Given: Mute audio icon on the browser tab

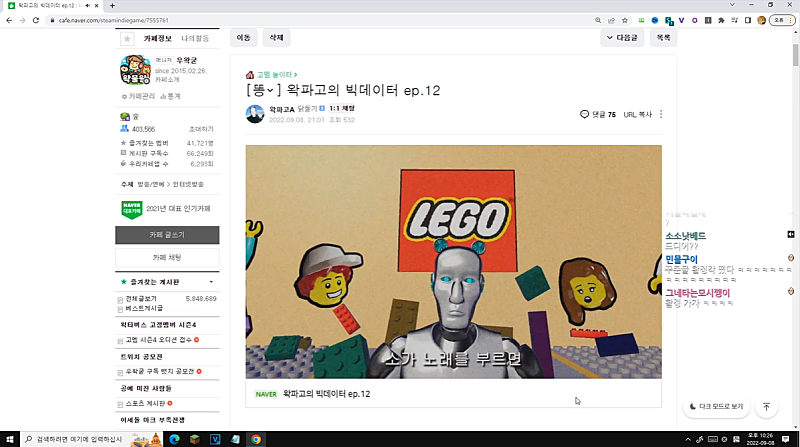Looking at the screenshot, I should coord(88,6).
